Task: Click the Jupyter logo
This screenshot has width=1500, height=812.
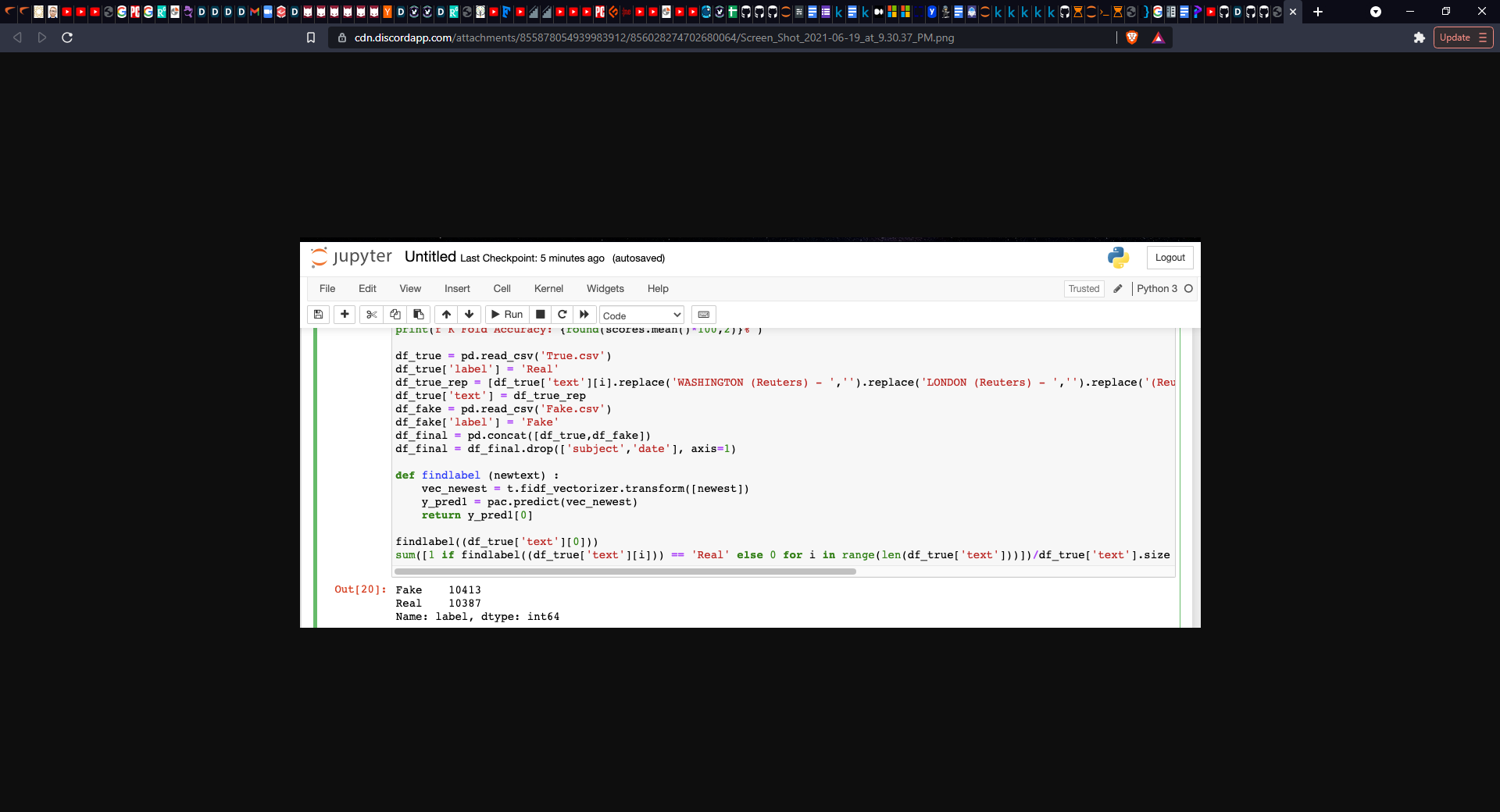Action: click(352, 257)
